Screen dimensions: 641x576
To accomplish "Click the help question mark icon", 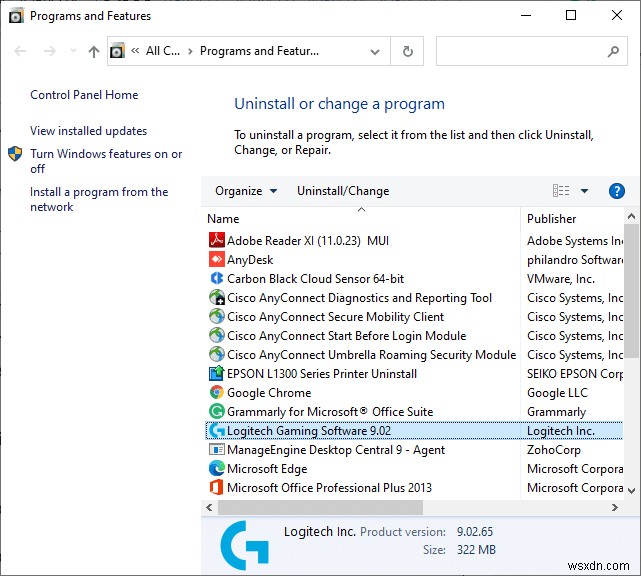I will tap(616, 191).
